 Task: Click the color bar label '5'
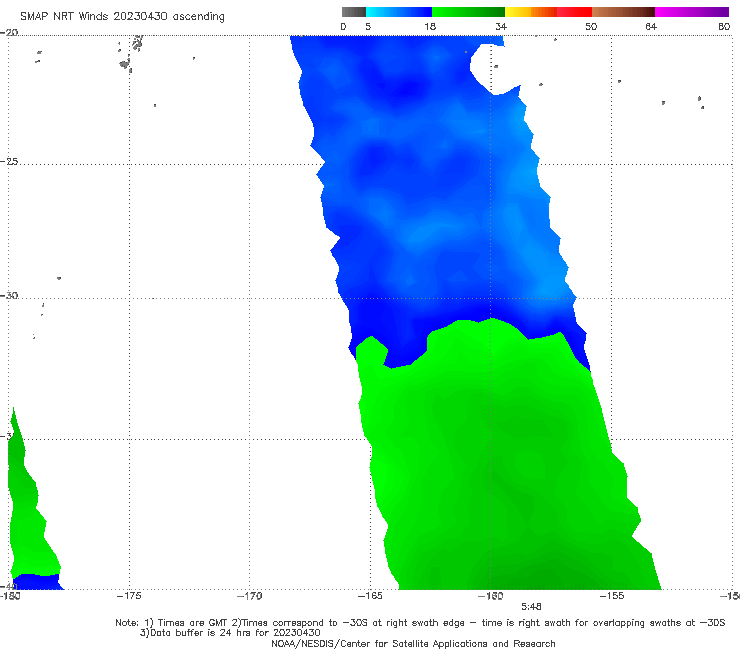point(368,26)
